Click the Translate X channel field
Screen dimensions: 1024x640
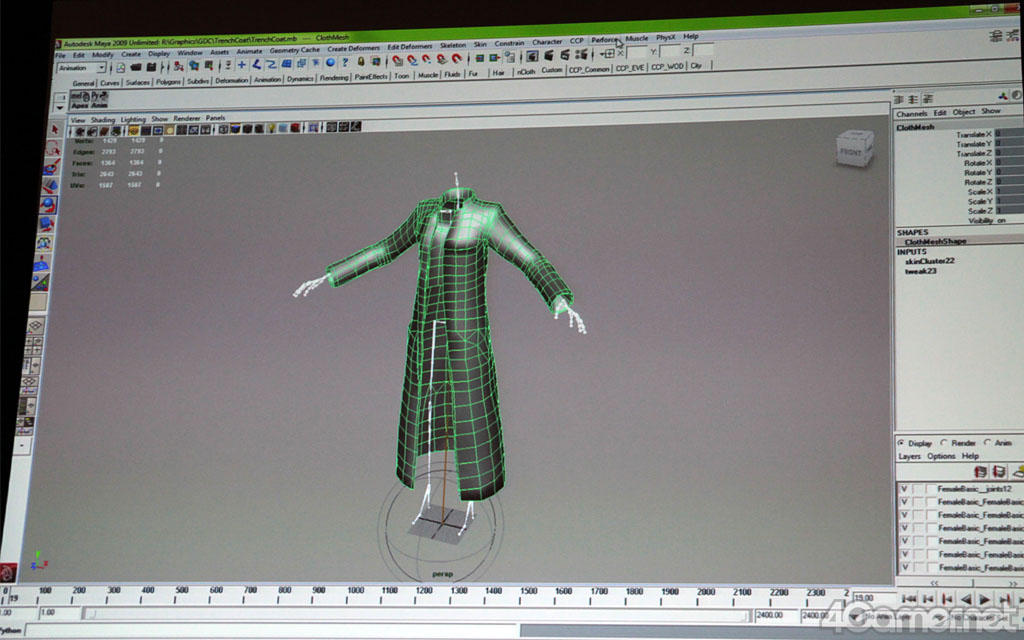tap(1008, 134)
